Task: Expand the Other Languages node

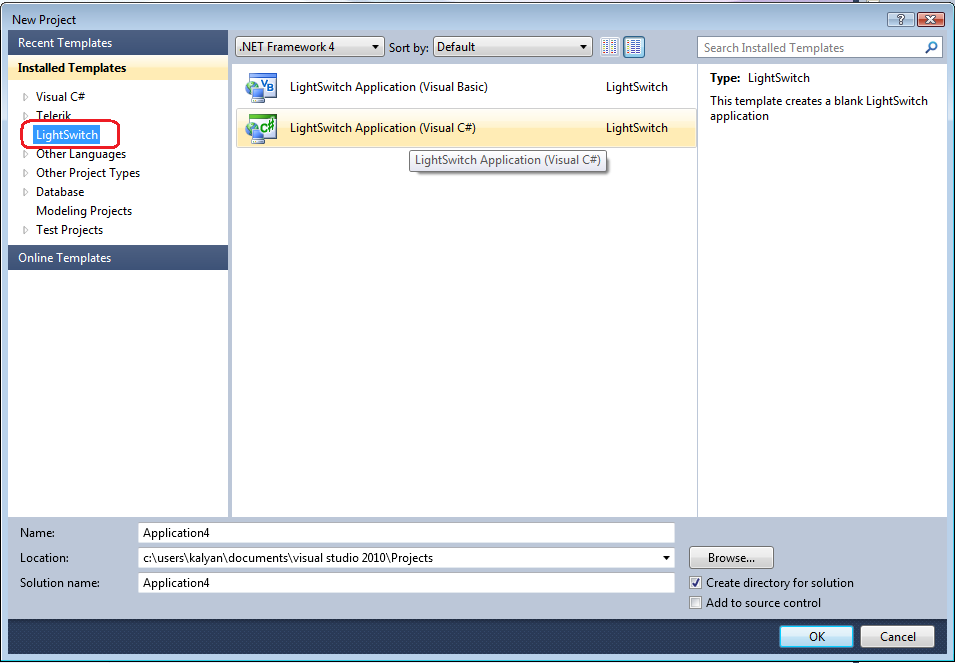Action: click(x=26, y=154)
